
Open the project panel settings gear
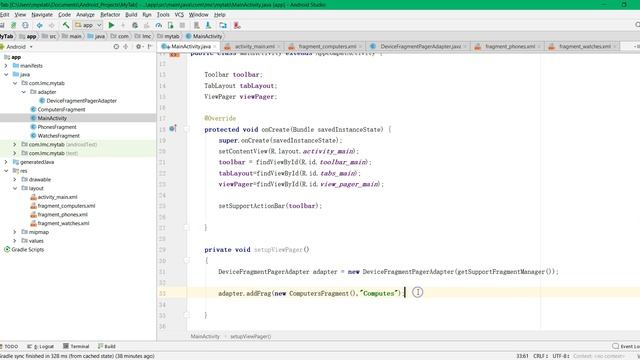point(139,47)
